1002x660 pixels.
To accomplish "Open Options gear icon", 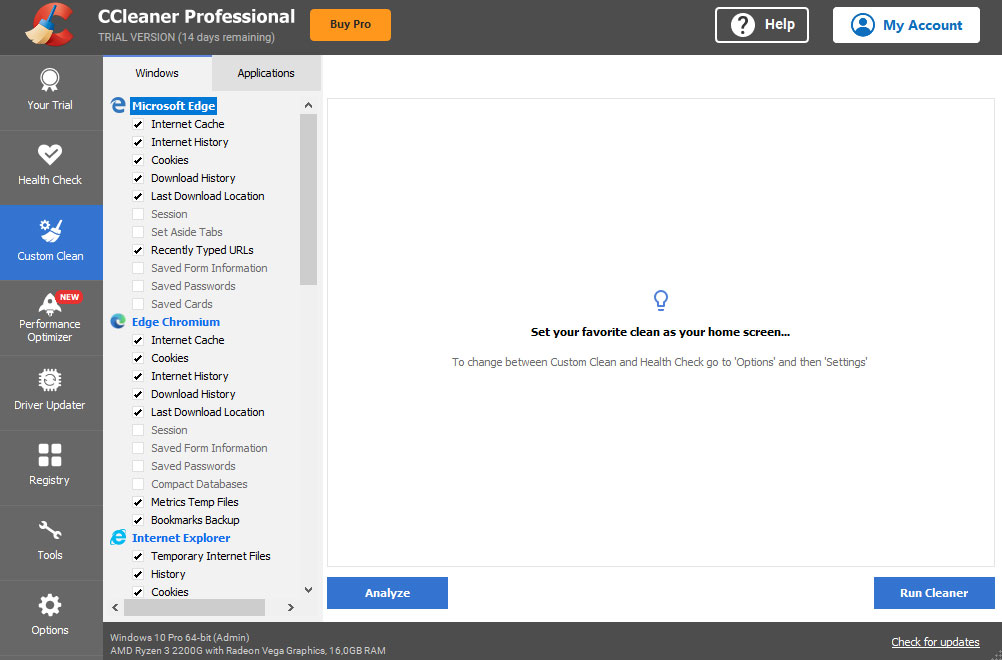I will coord(50,604).
